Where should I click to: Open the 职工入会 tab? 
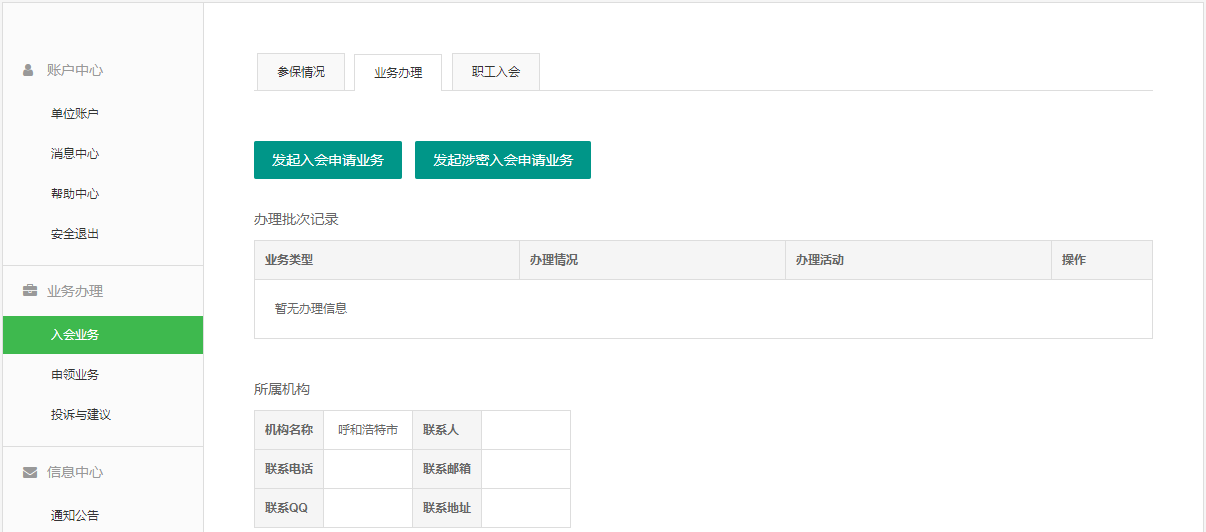pyautogui.click(x=496, y=72)
